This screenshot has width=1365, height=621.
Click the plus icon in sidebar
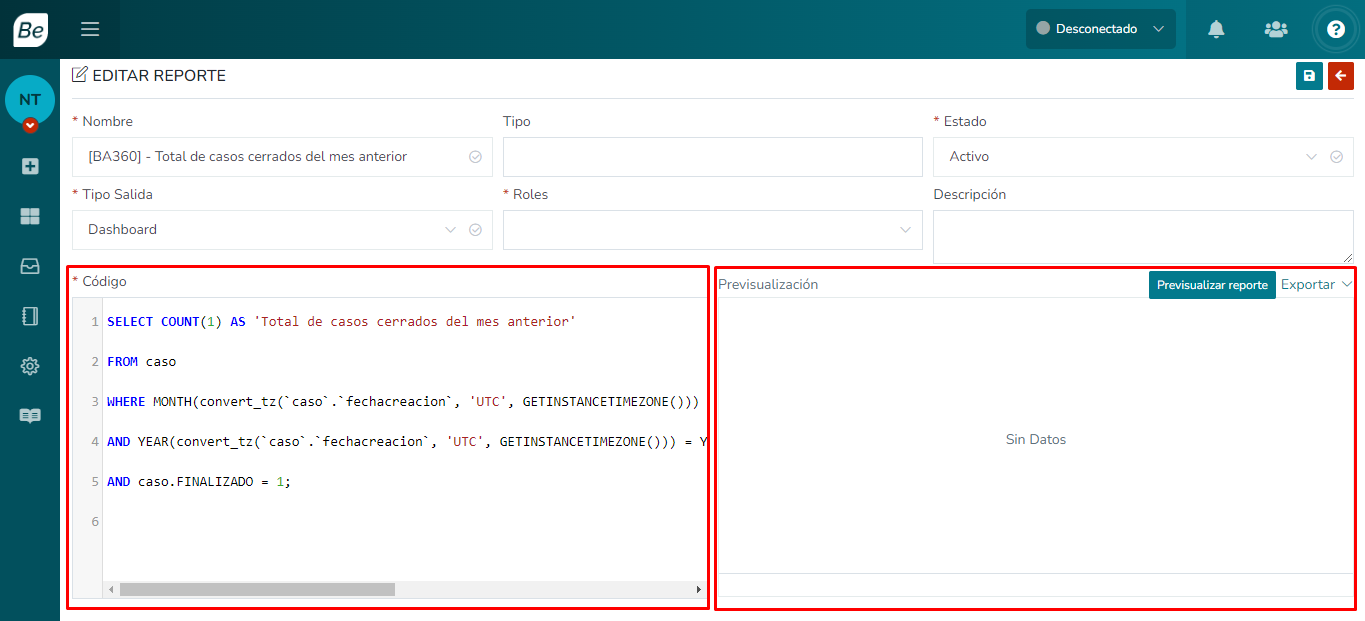pos(30,166)
